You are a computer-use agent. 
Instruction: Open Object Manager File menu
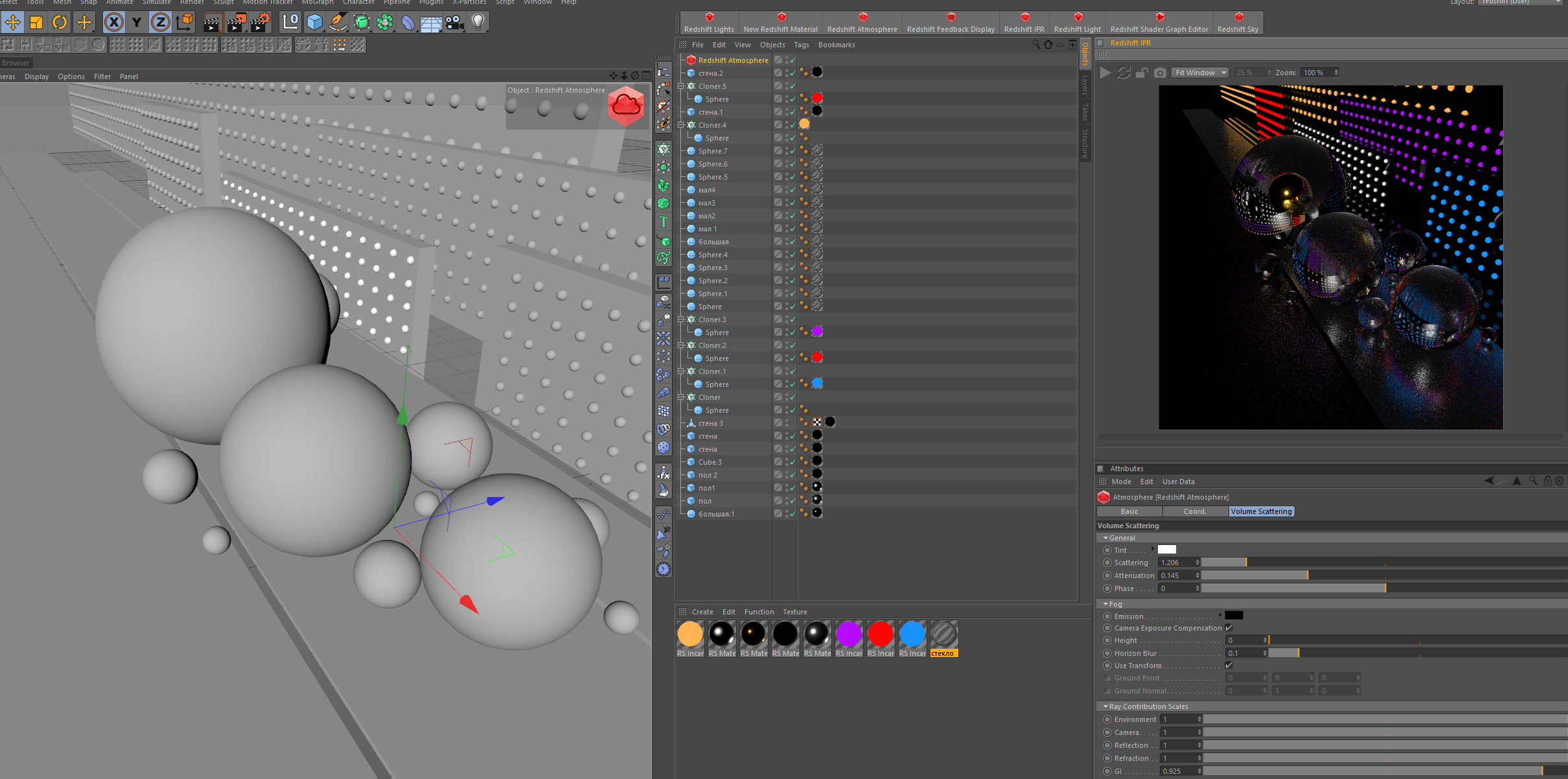[x=697, y=45]
